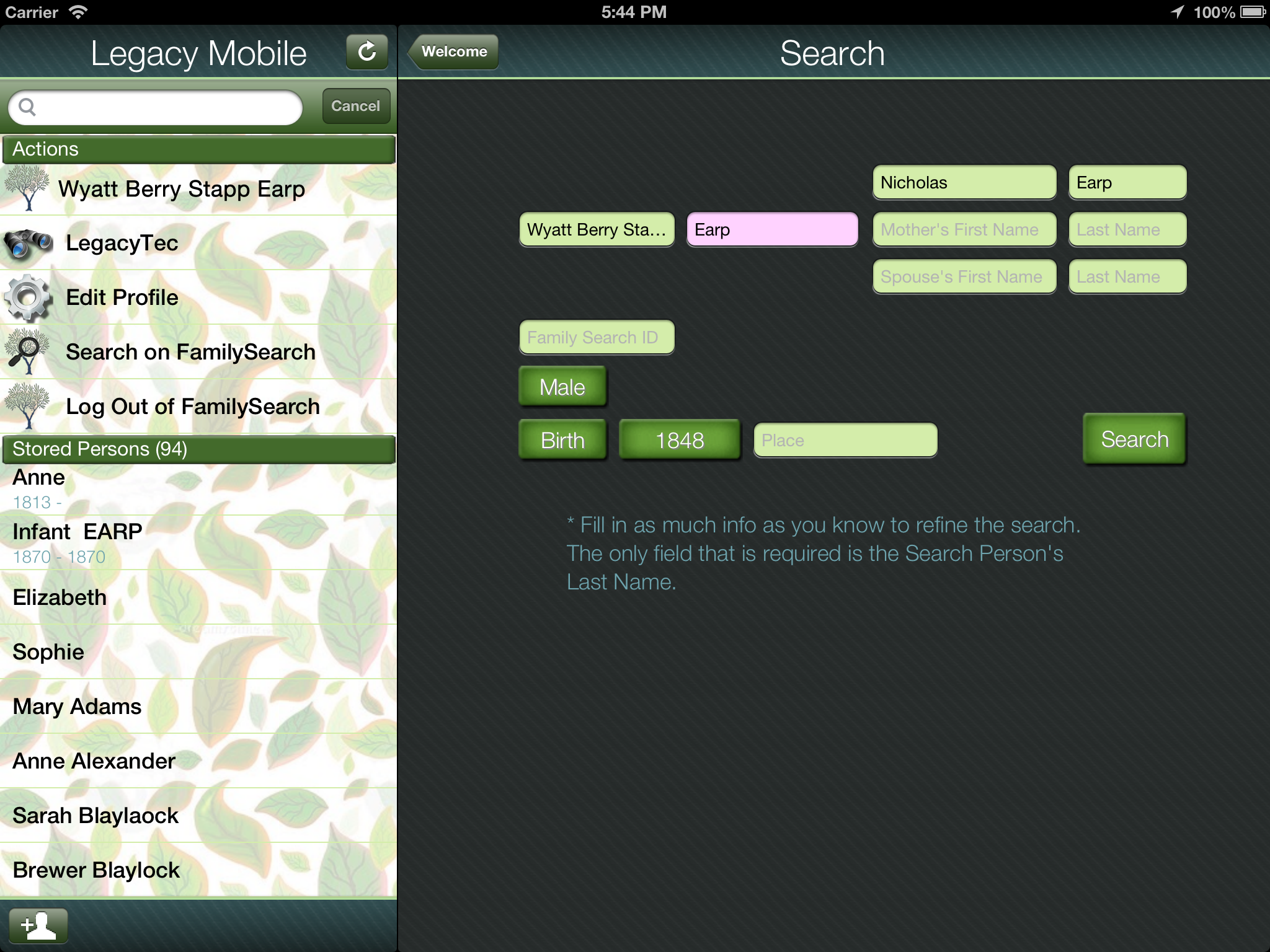Screen dimensions: 1270x952
Task: Tap the magnifier icon in sidebar search field
Action: coord(27,107)
